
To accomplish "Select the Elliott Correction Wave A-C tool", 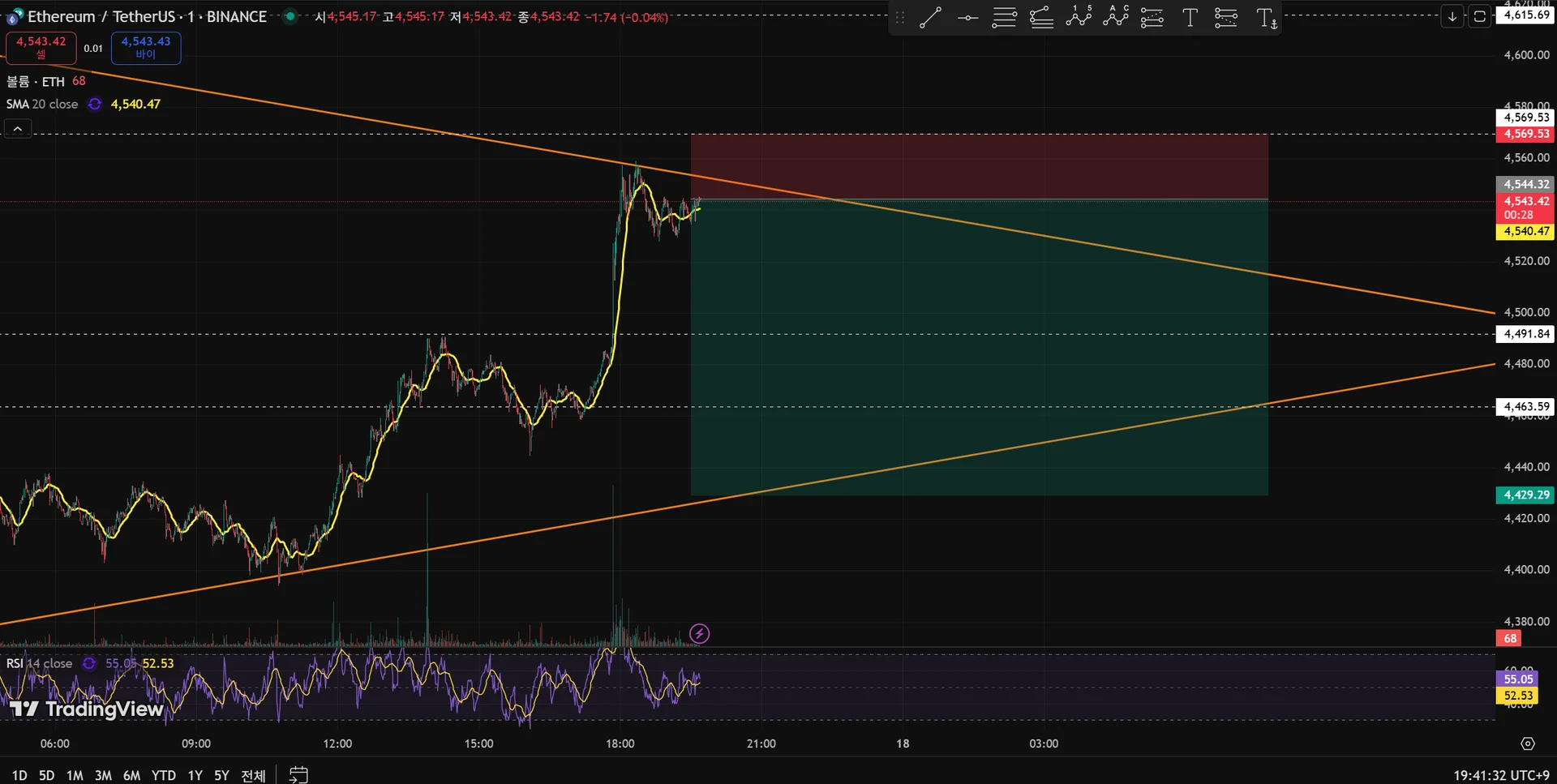I will (x=1116, y=17).
